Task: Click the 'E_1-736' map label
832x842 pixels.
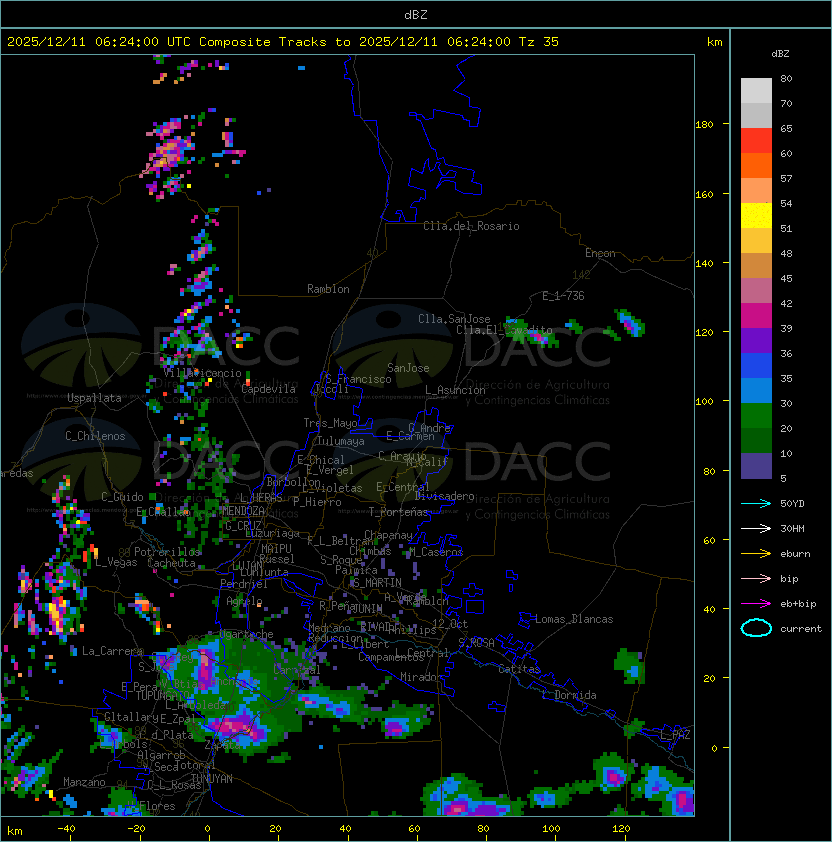Action: click(563, 296)
